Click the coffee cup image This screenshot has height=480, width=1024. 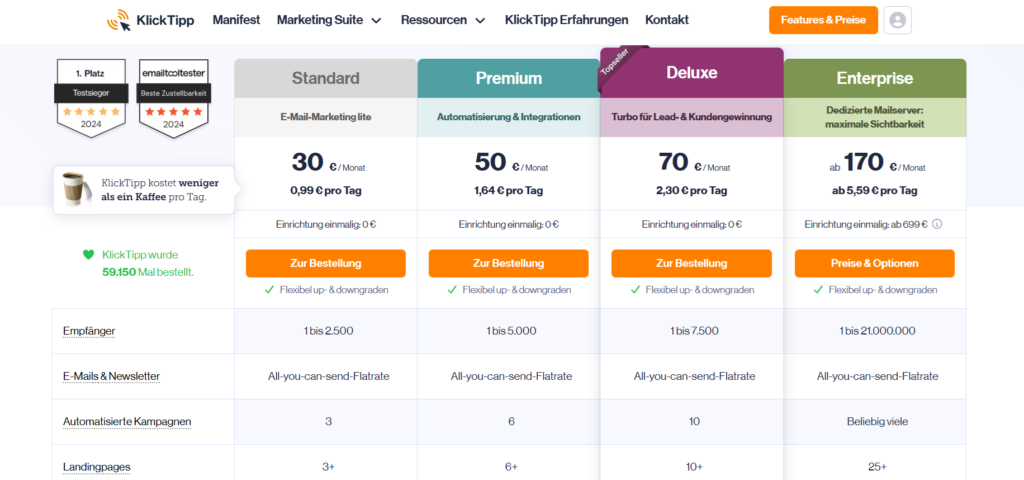[x=75, y=188]
